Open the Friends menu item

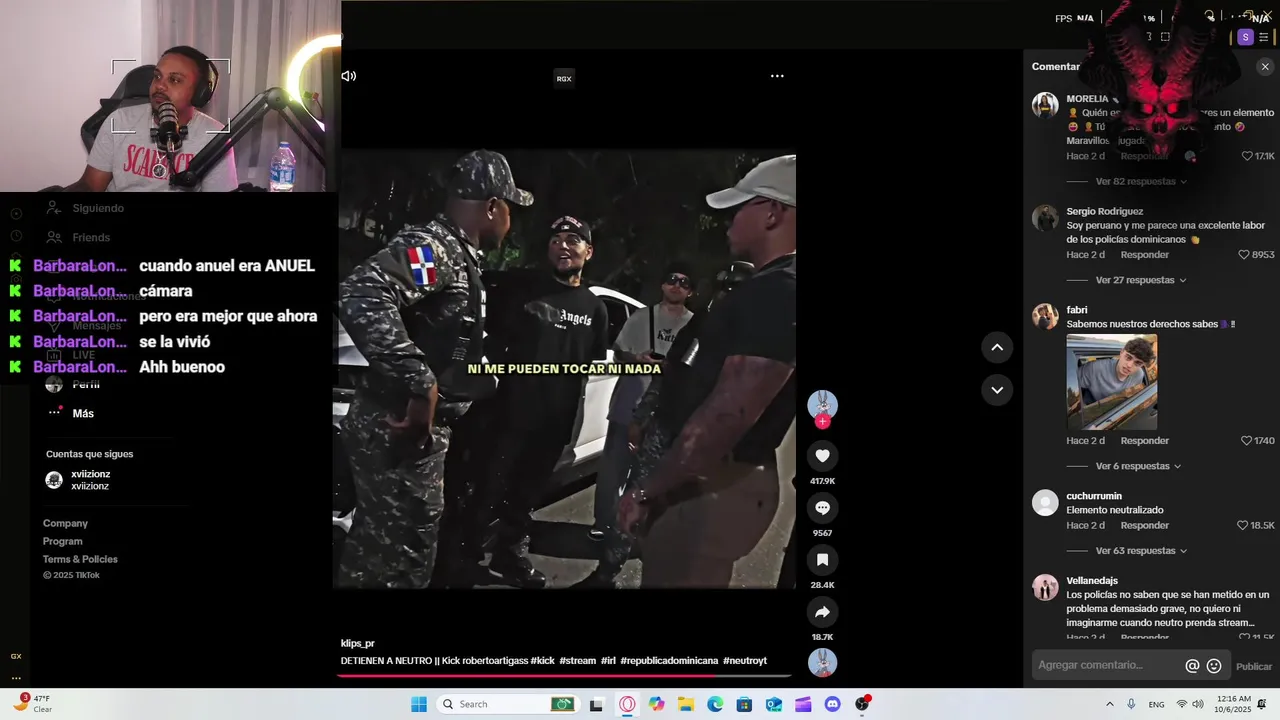tap(80, 237)
